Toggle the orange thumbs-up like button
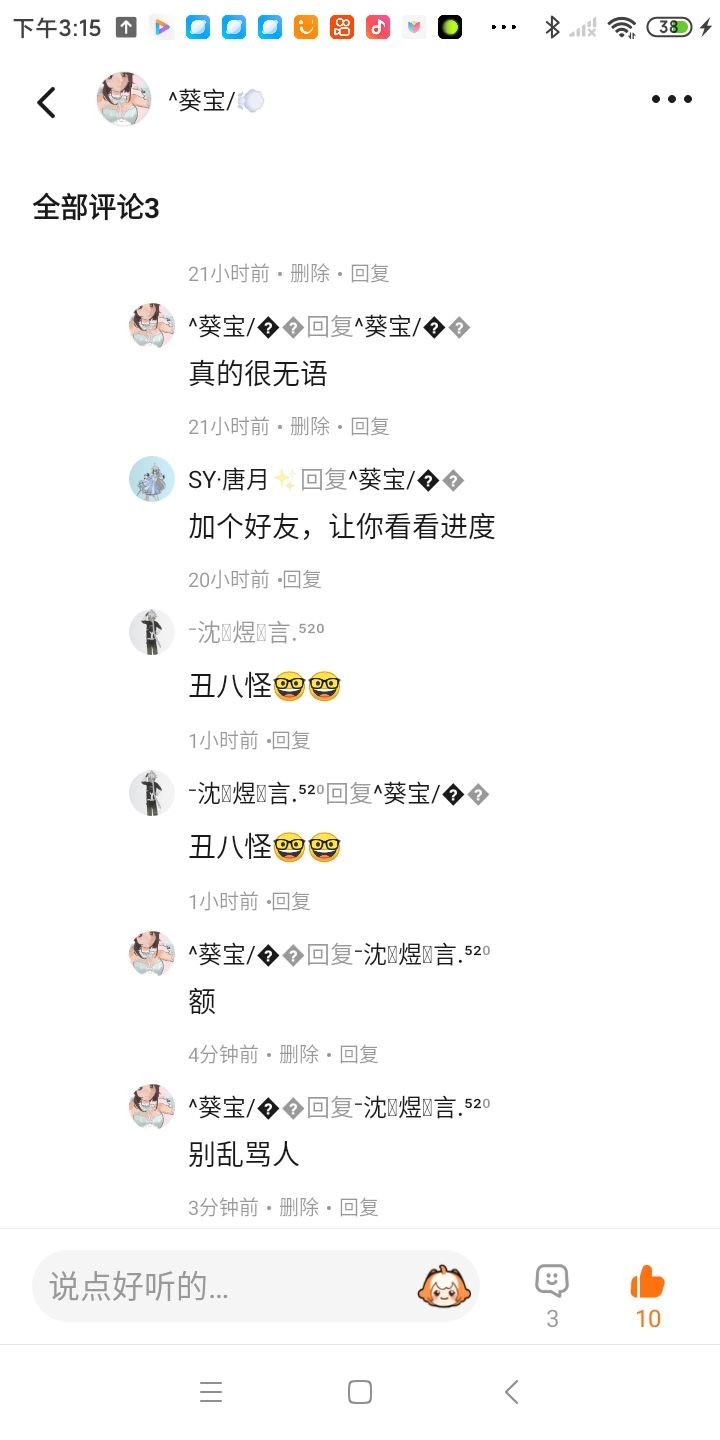The image size is (720, 1440). (x=648, y=1281)
